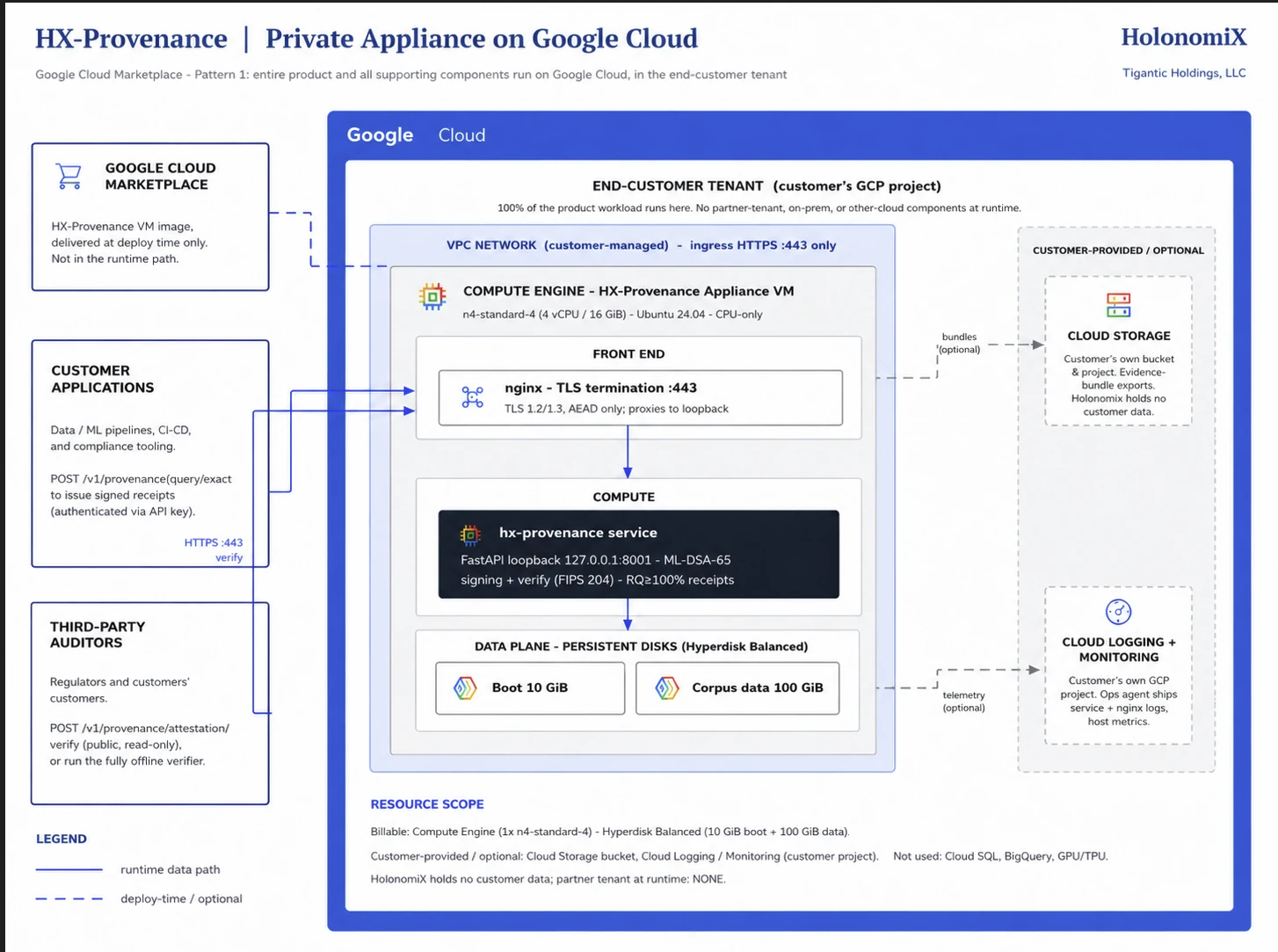
Task: Click 'runtime data path' legend entry
Action: click(x=171, y=869)
